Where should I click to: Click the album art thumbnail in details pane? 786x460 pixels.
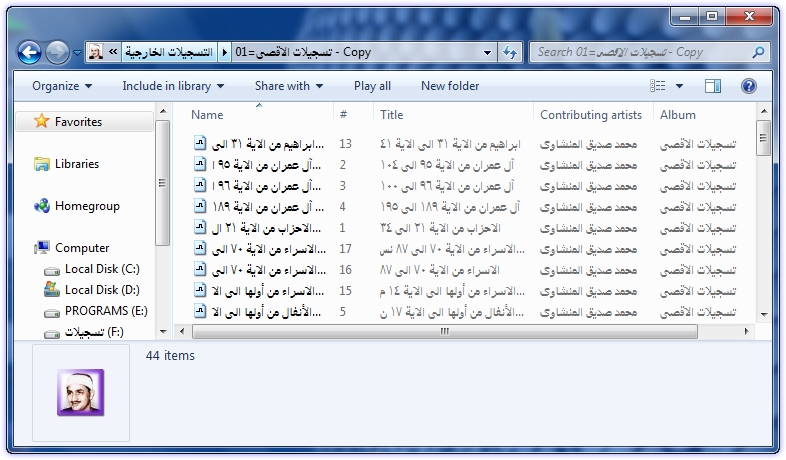pyautogui.click(x=80, y=392)
